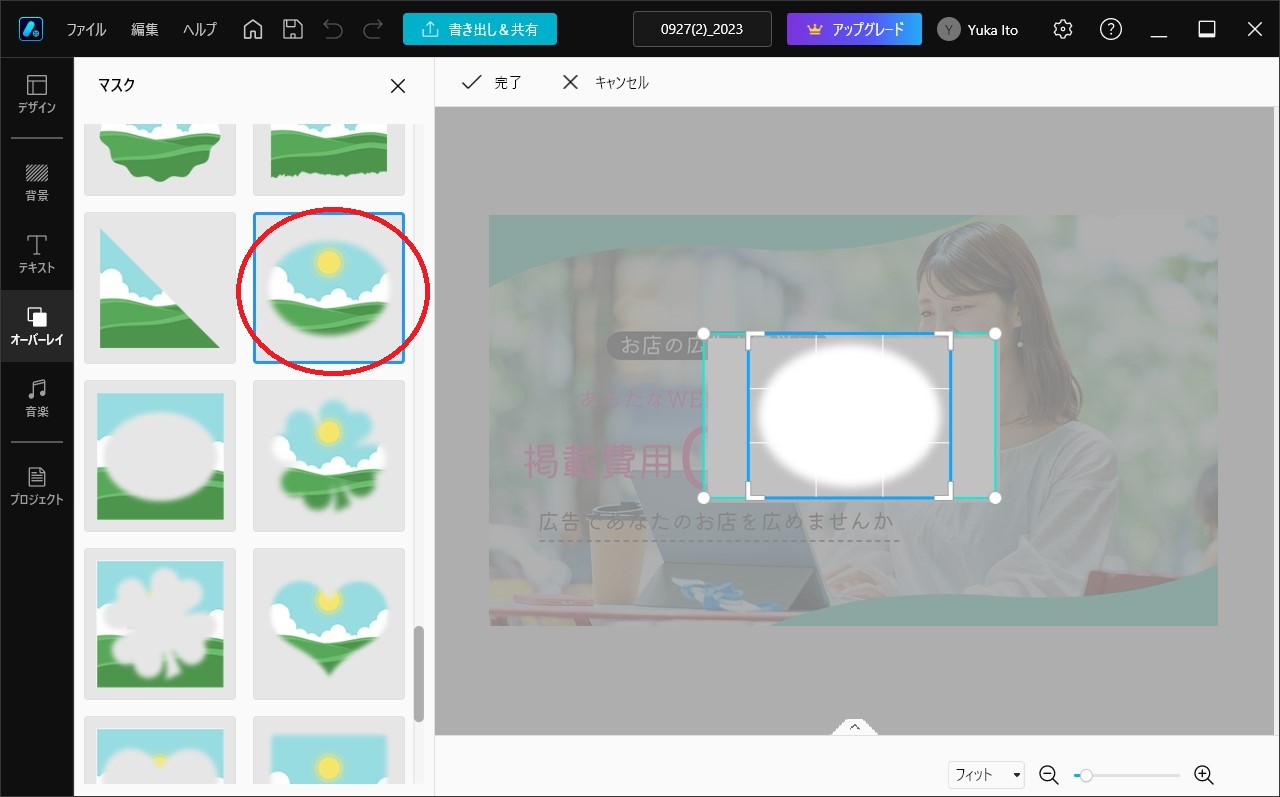
Task: Select the heart mask thumbnail
Action: 329,624
